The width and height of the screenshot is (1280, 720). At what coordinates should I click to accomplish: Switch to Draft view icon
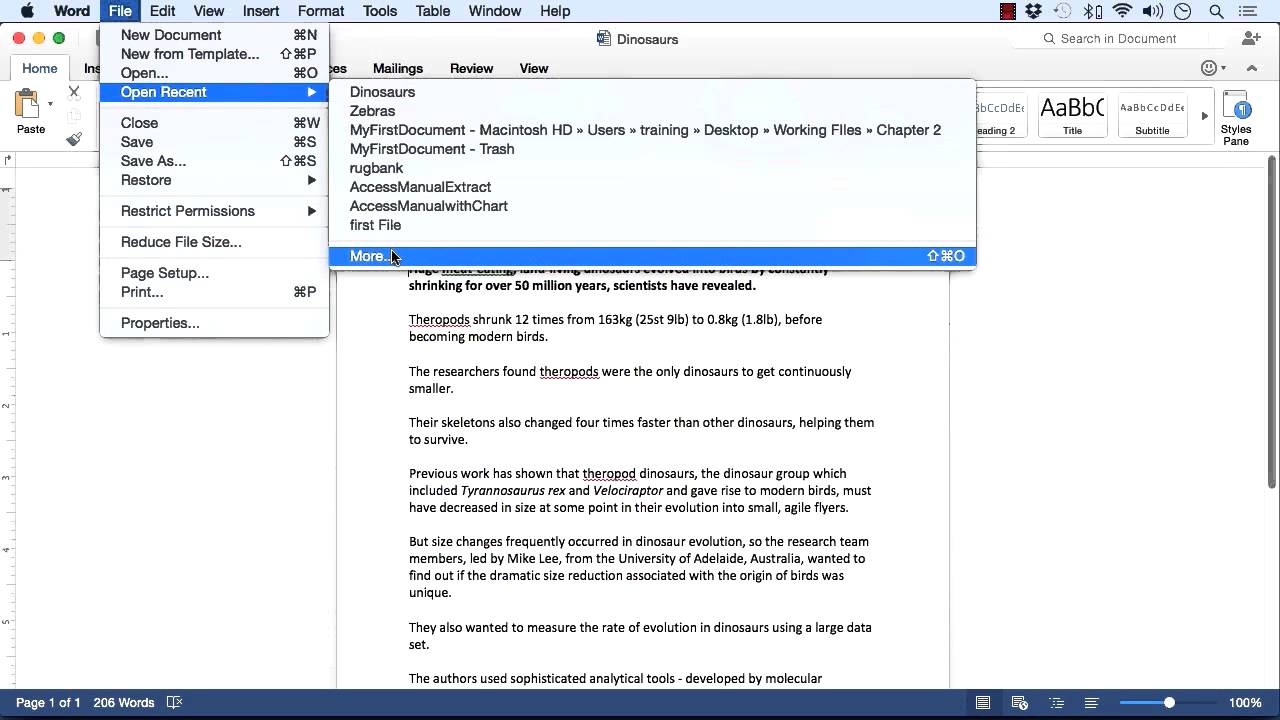pos(1091,703)
